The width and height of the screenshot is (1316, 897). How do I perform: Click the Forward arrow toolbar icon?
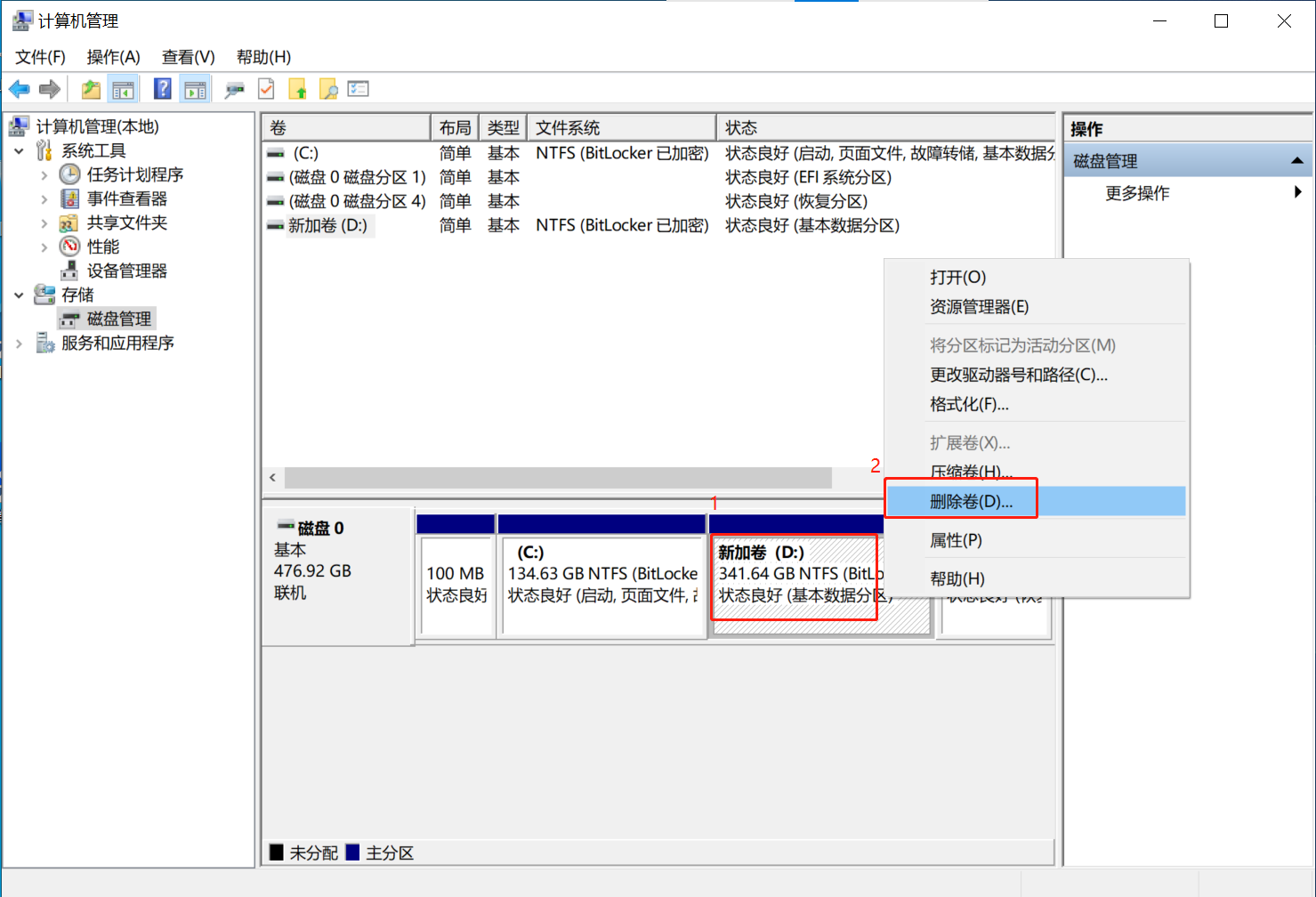point(50,89)
